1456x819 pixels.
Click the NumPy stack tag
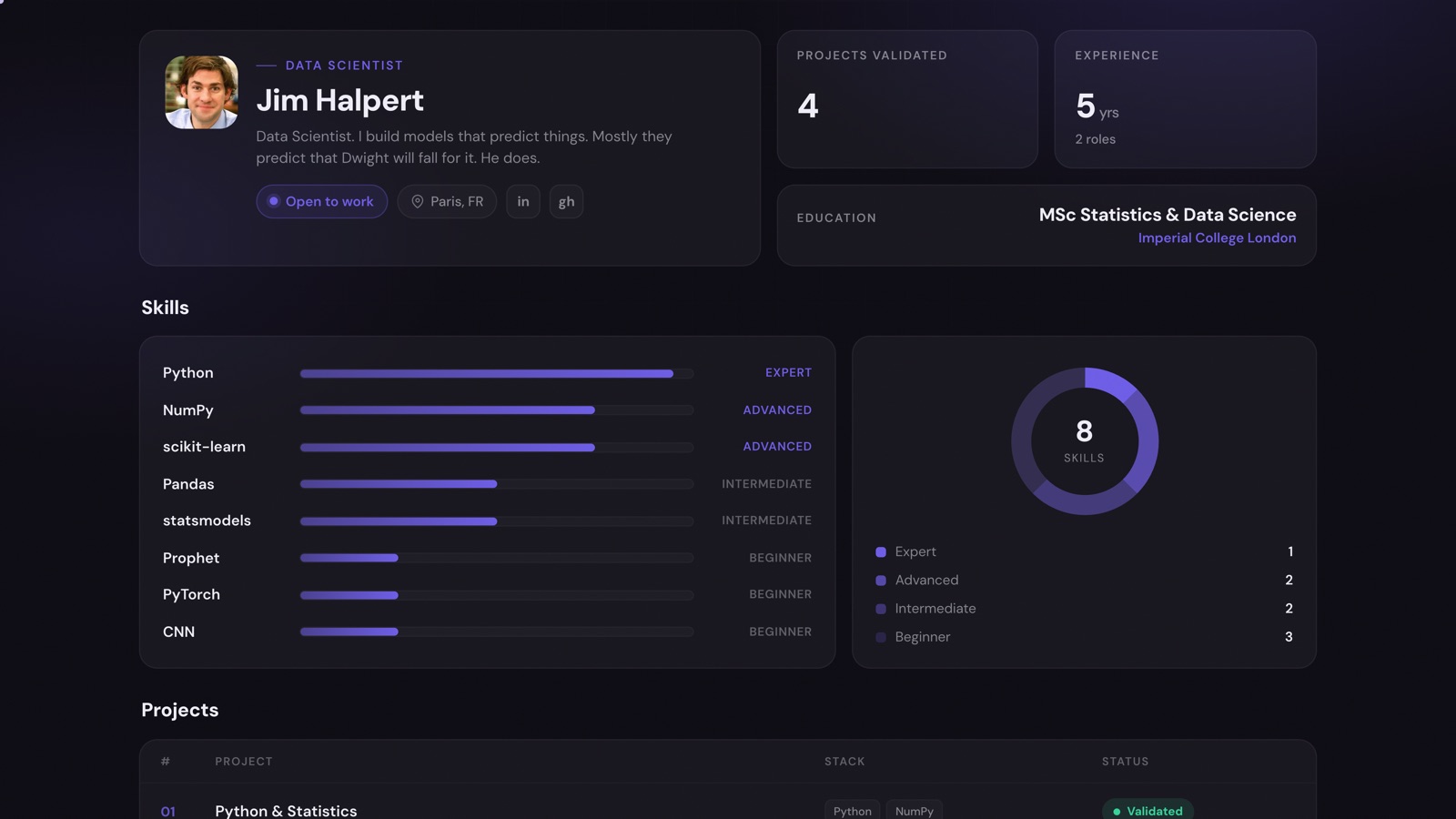[x=915, y=810]
